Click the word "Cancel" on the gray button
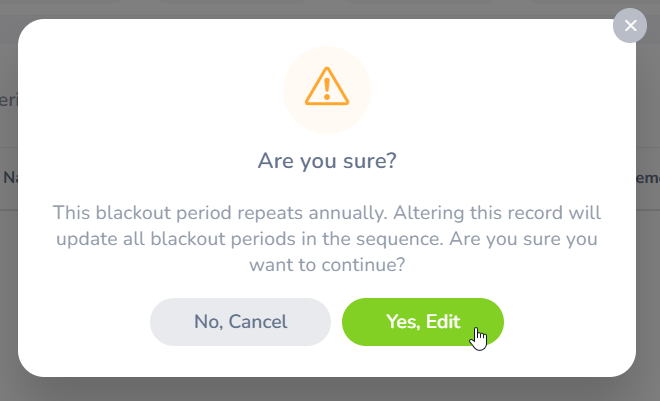 (x=258, y=322)
